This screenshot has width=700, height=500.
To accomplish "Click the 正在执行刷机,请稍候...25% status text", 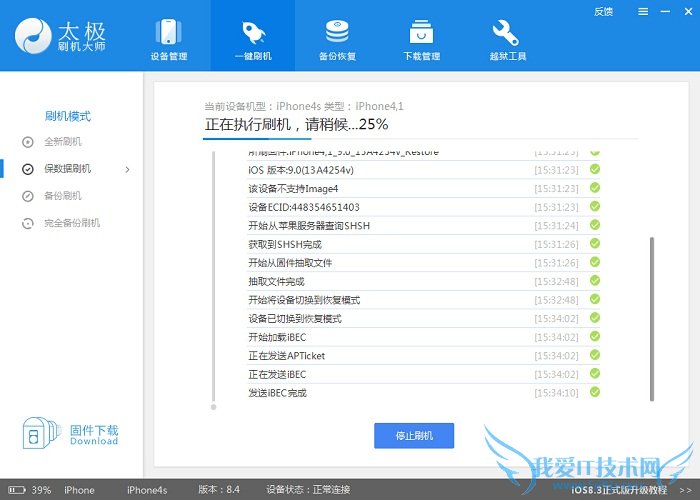I will click(x=296, y=124).
